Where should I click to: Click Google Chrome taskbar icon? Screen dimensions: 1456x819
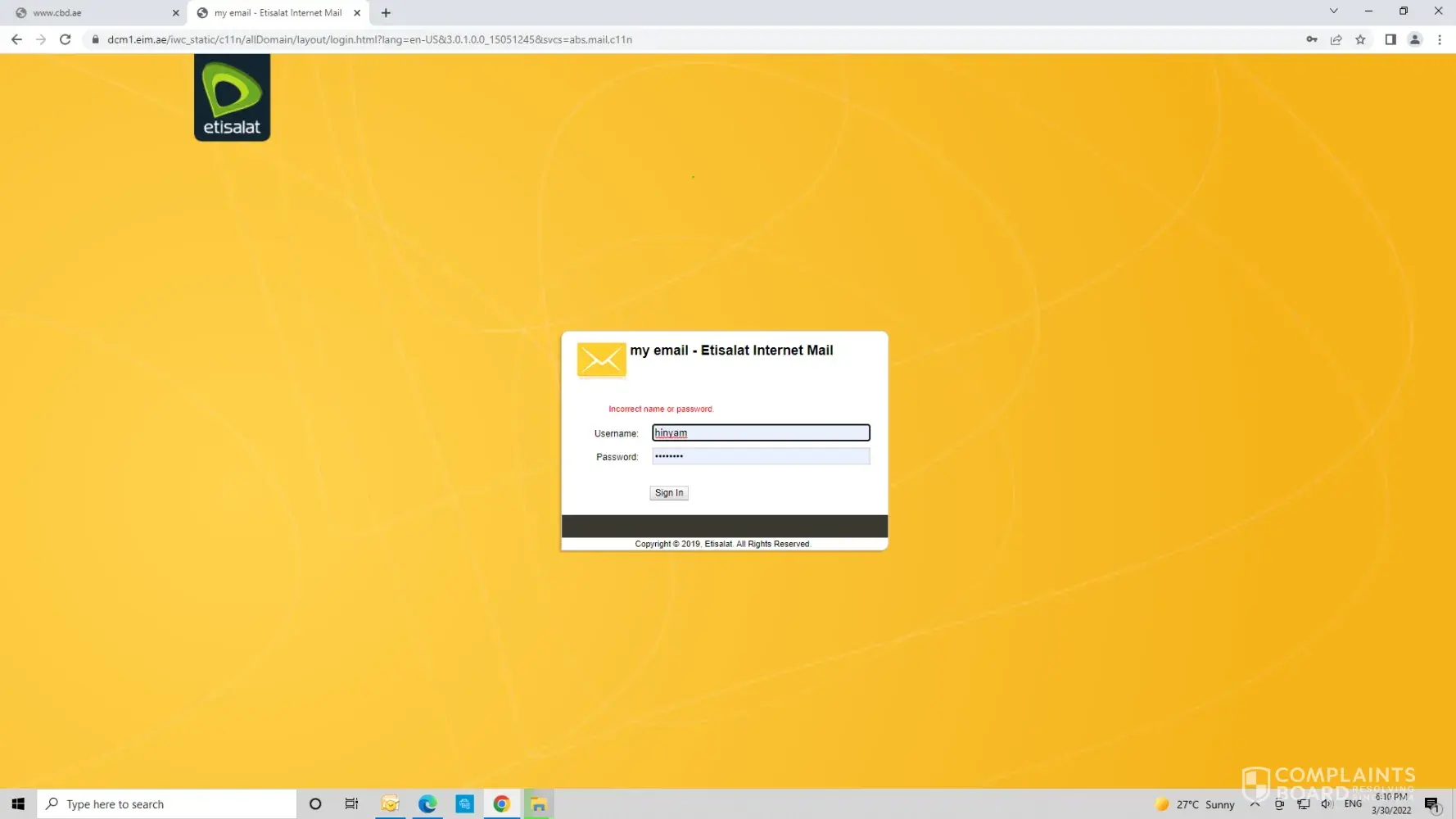click(502, 804)
